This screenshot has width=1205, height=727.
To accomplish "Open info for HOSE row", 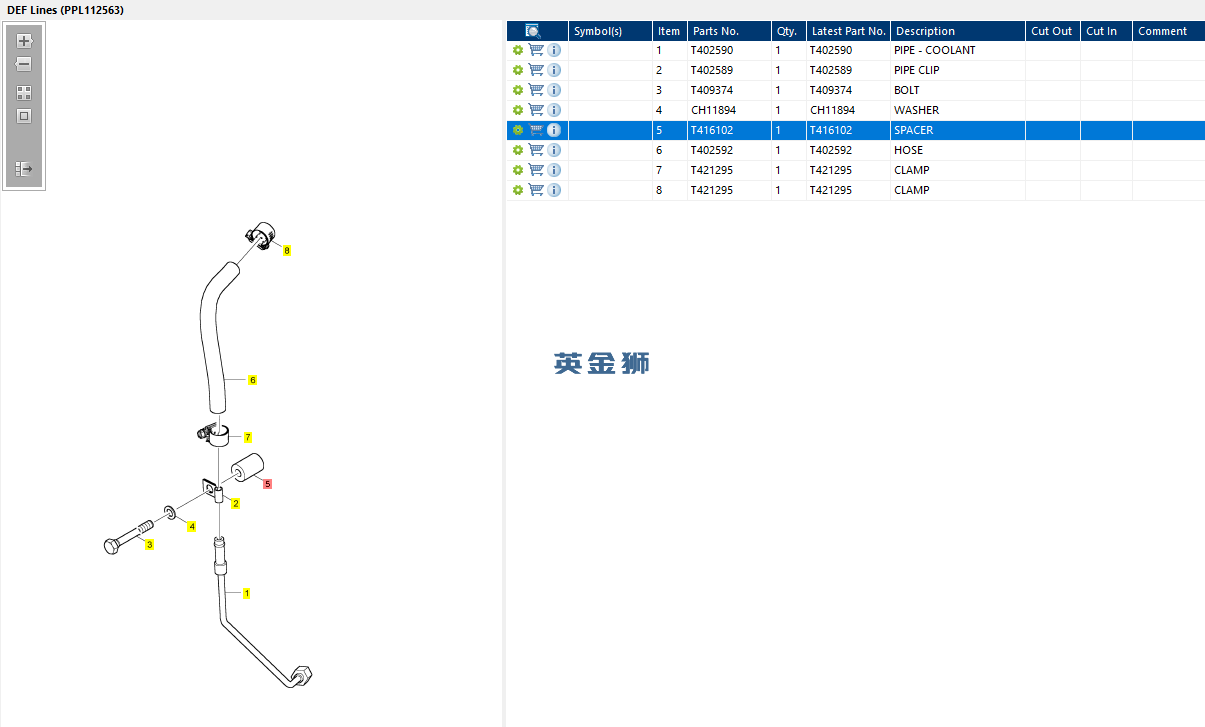I will [554, 150].
